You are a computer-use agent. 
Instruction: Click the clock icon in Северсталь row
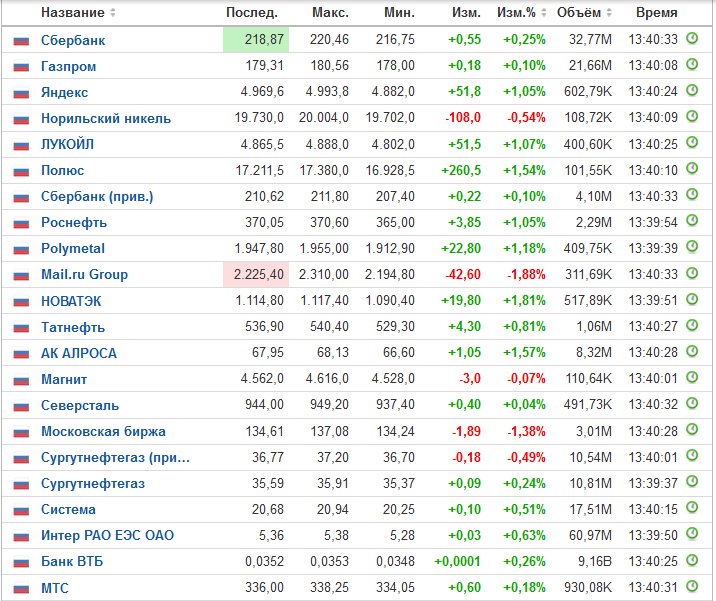692,403
